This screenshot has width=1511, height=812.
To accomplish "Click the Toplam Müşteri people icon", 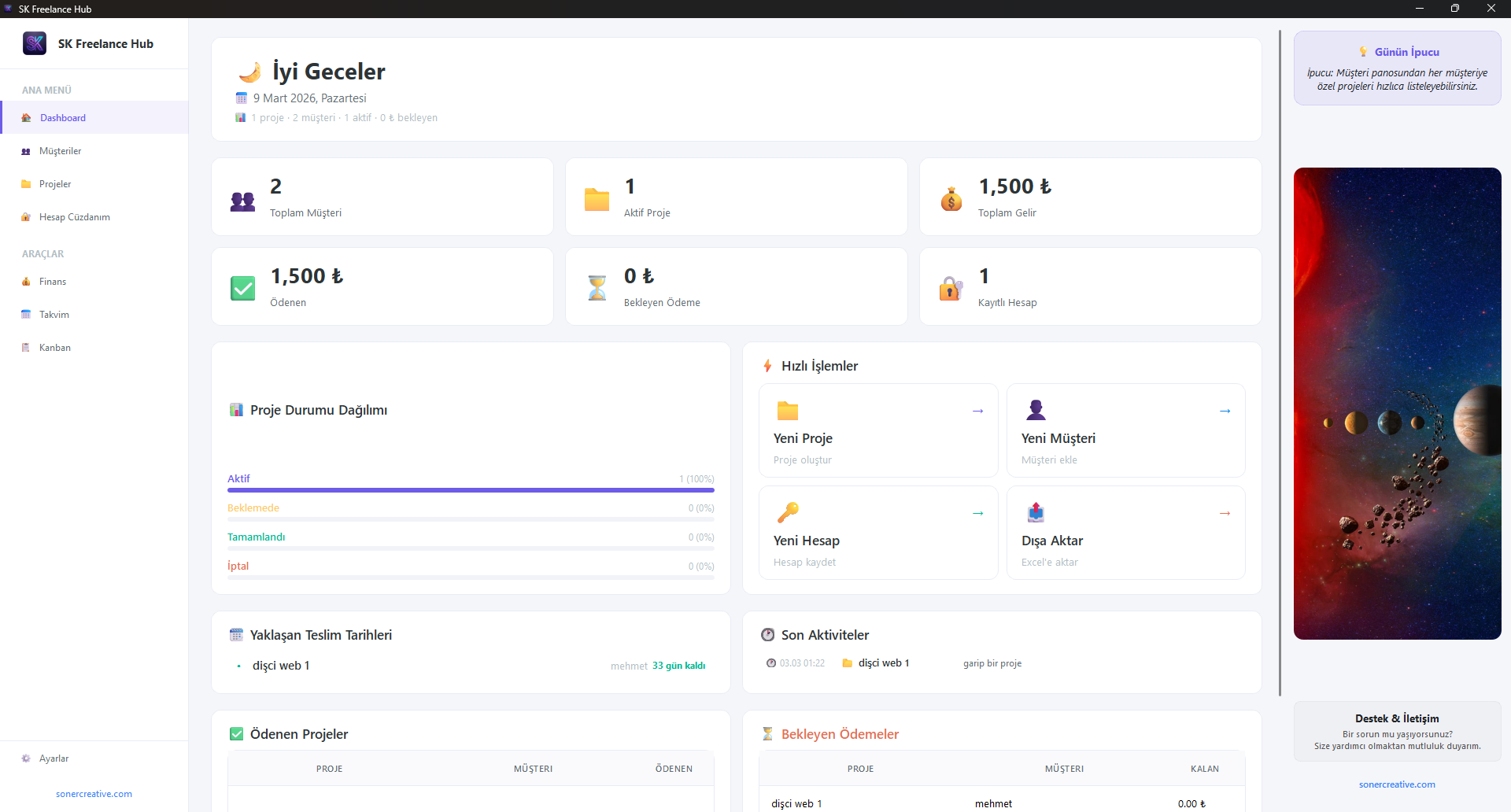I will [242, 201].
